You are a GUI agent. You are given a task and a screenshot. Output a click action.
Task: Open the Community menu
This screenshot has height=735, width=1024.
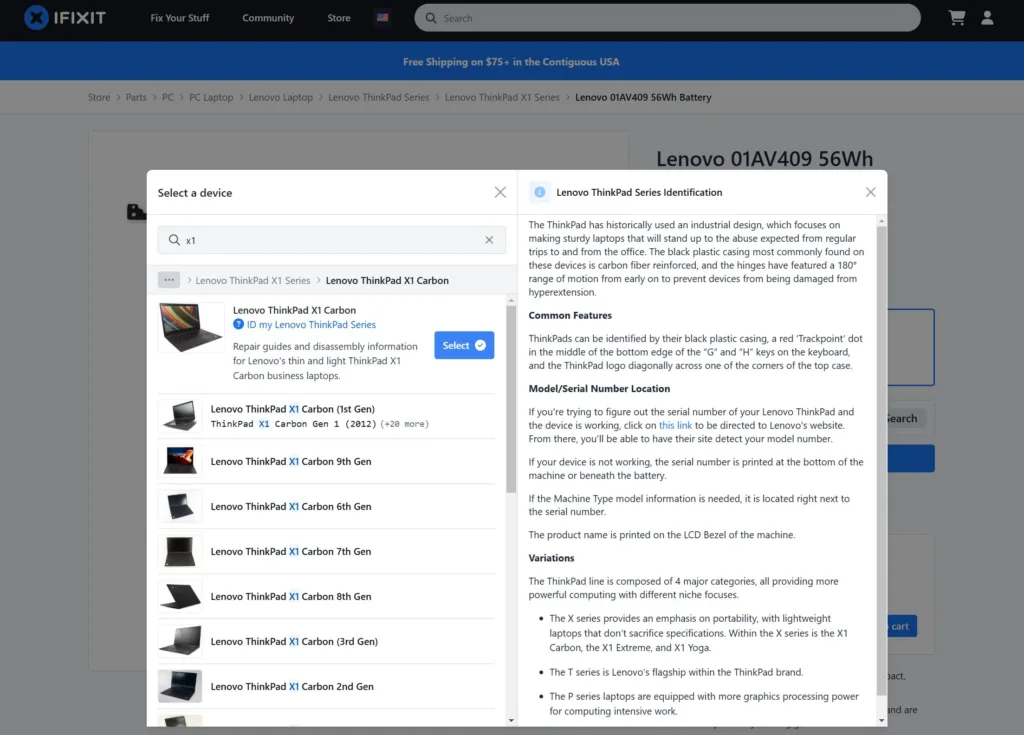[268, 18]
